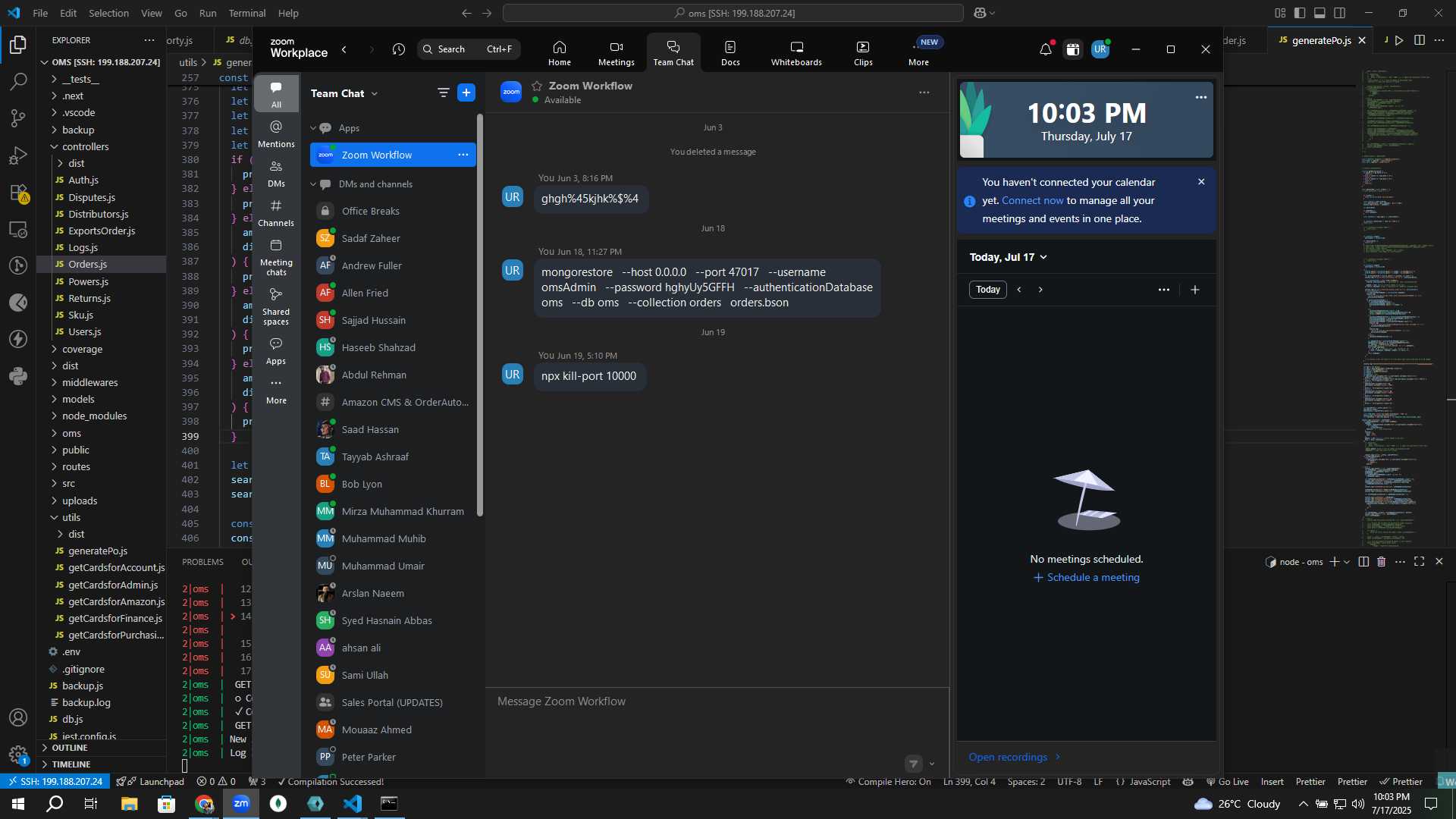
Task: Open Zoom Docs tab
Action: tap(730, 53)
